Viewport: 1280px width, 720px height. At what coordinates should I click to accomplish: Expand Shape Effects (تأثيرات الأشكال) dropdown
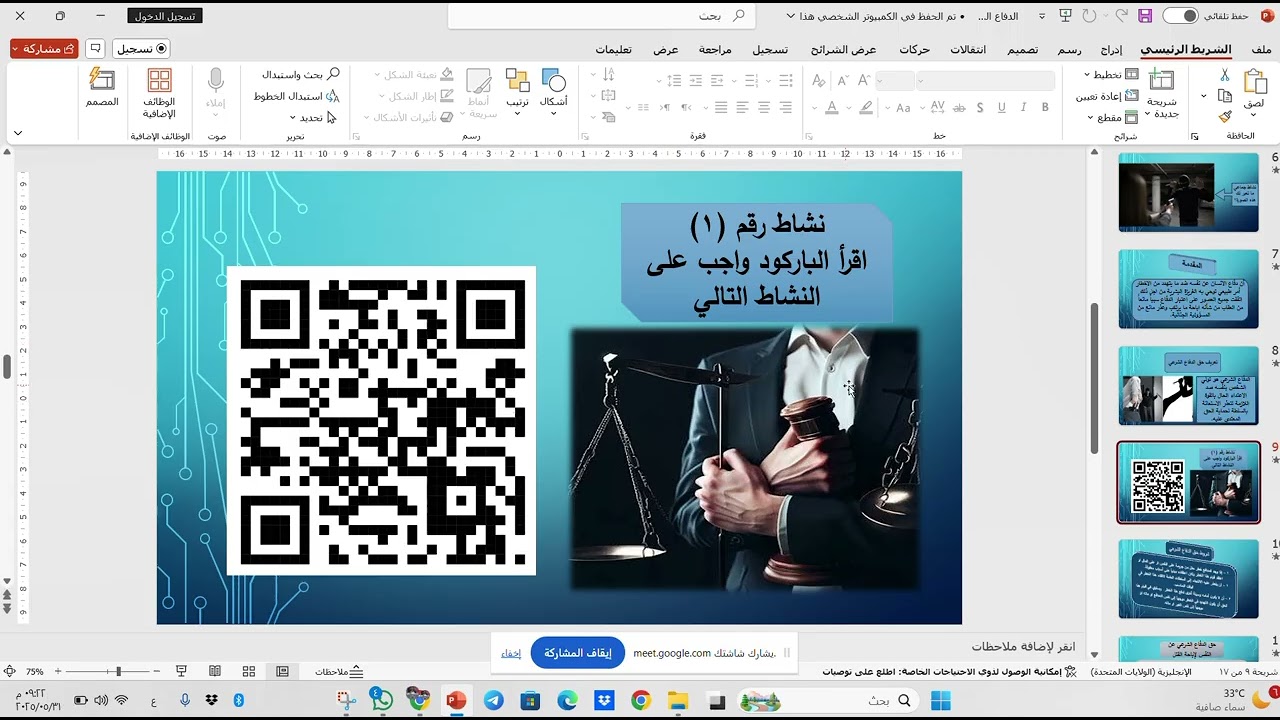tap(408, 117)
